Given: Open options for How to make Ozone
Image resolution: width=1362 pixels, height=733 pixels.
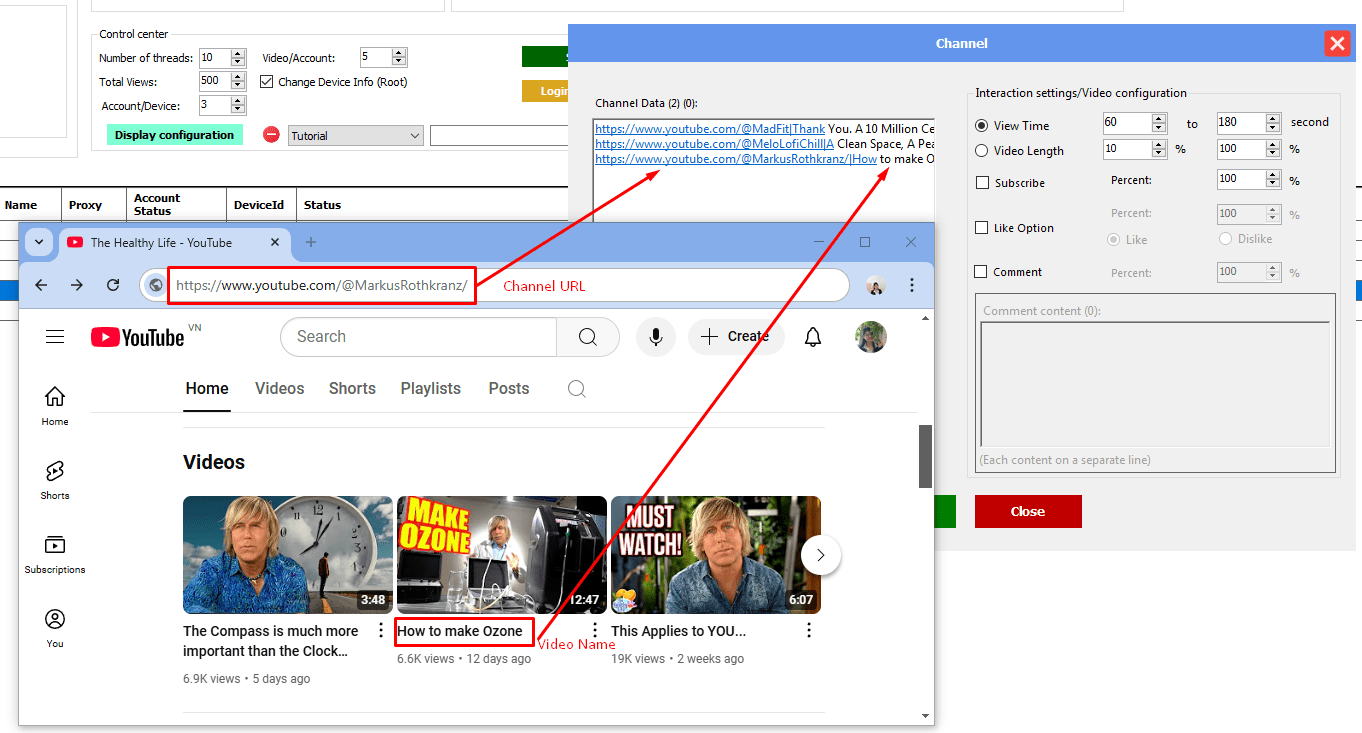Looking at the screenshot, I should tap(595, 630).
